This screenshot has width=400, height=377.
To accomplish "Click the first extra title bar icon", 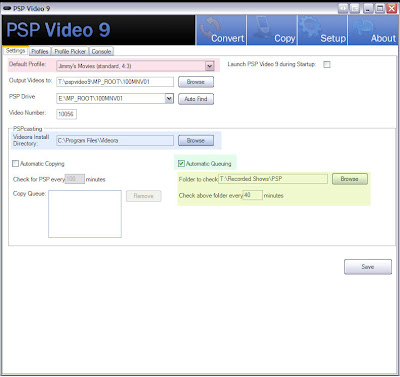I will pyautogui.click(x=343, y=8).
